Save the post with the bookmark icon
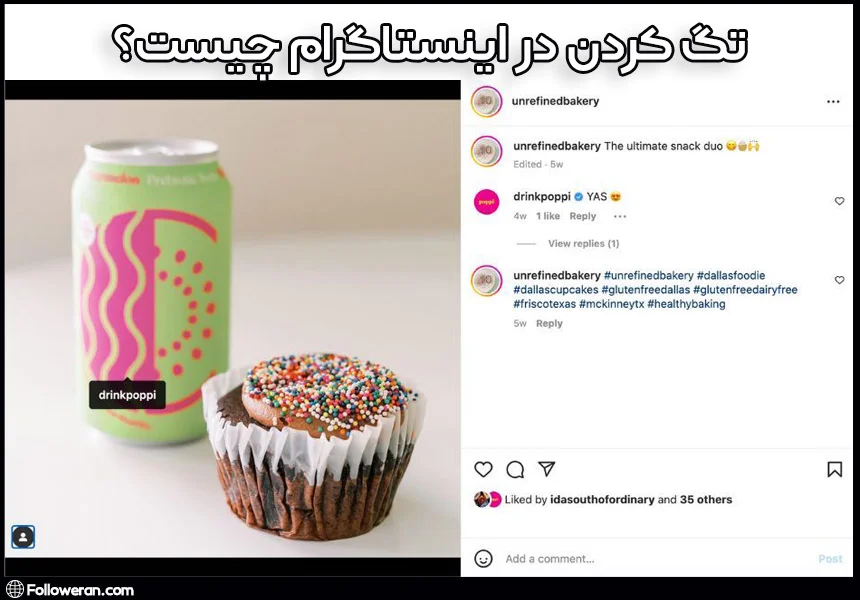 pyautogui.click(x=834, y=469)
